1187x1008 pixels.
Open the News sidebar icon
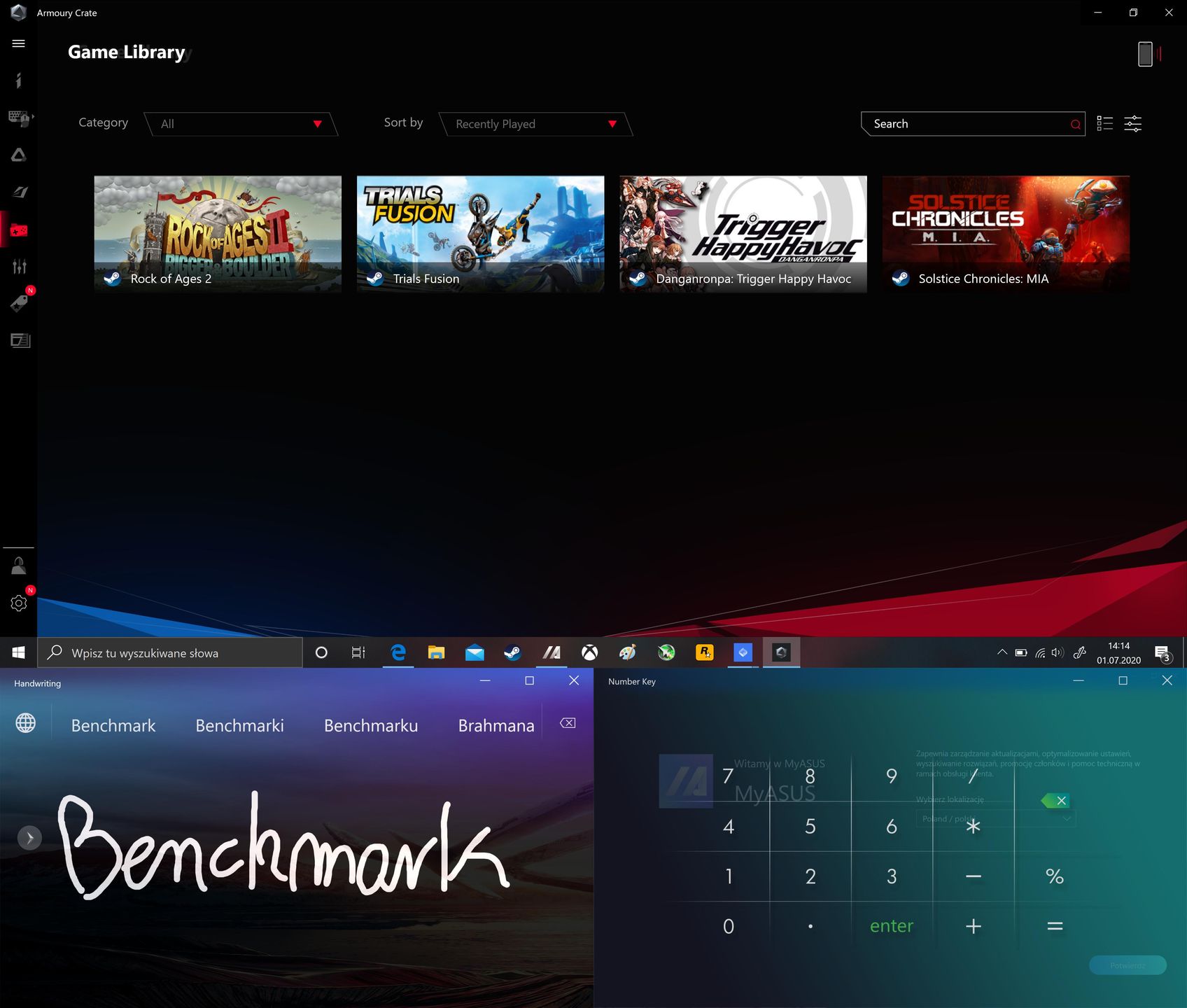[x=20, y=341]
